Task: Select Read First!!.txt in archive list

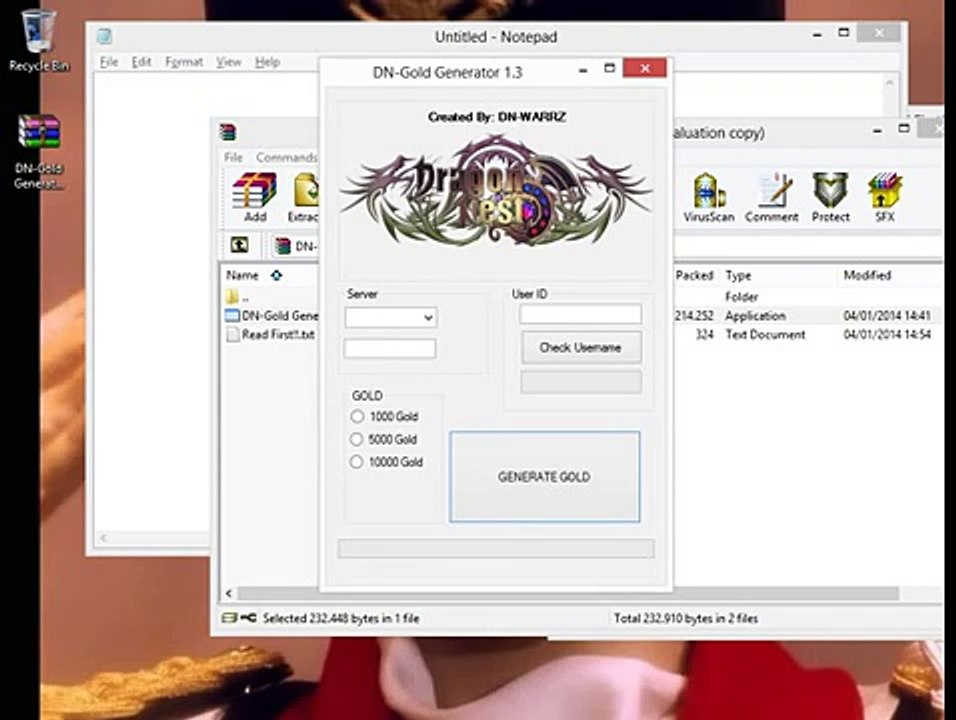Action: pyautogui.click(x=271, y=335)
